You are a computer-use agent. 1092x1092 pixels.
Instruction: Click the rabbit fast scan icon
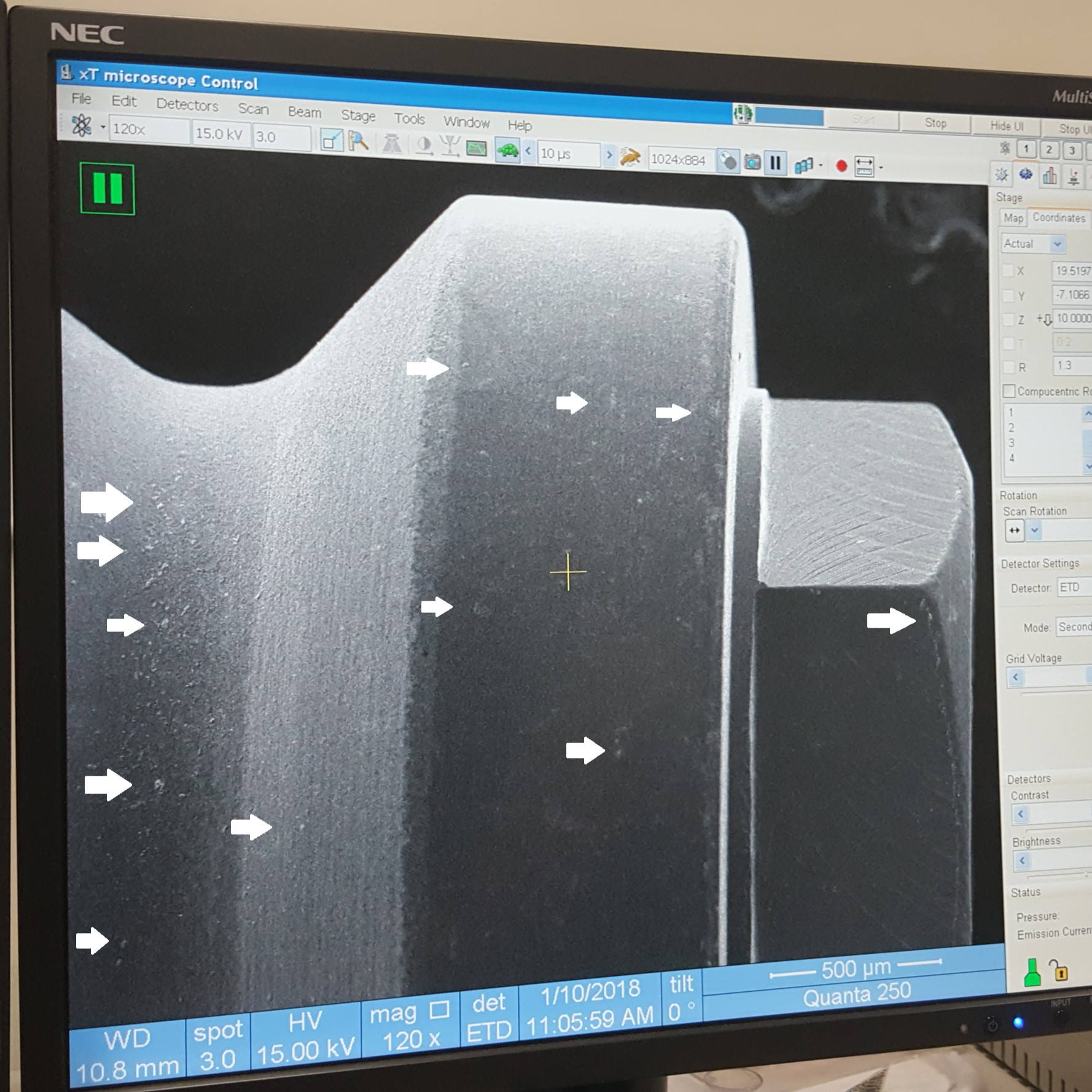[630, 158]
